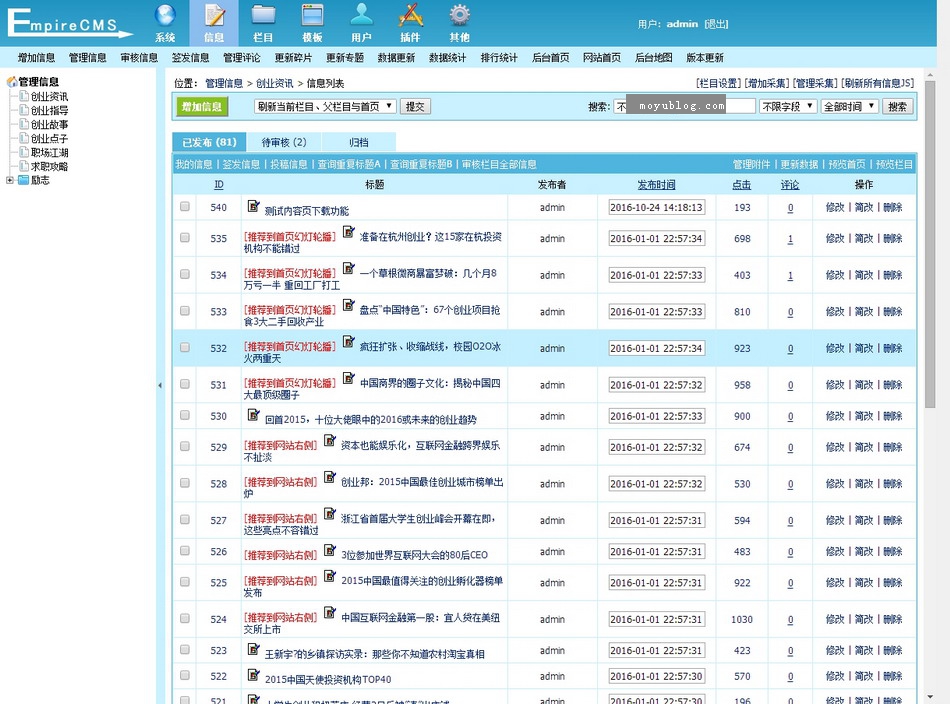Check the checkbox for row 531
Image resolution: width=950 pixels, height=704 pixels.
185,384
